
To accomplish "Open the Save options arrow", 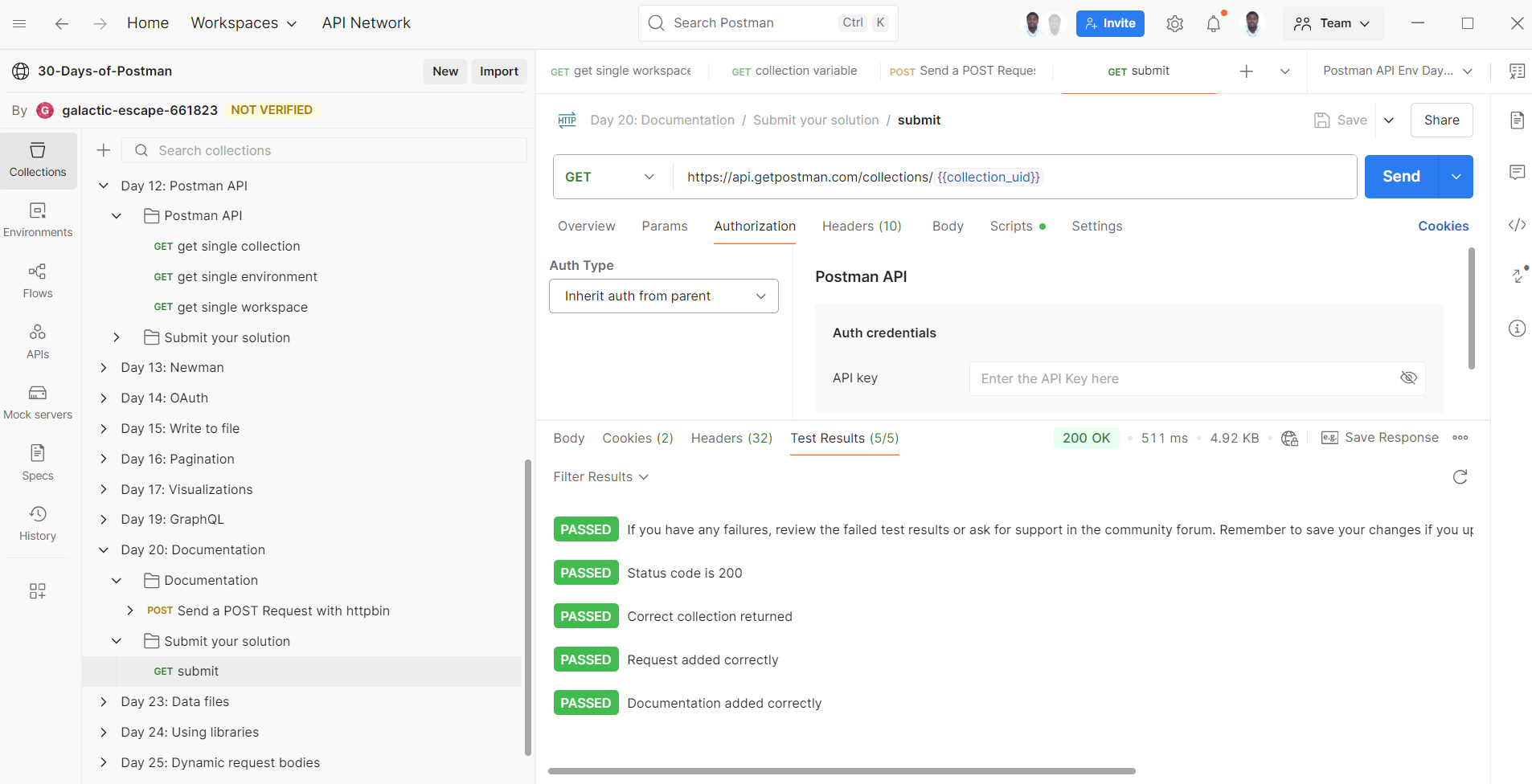I will tap(1389, 120).
